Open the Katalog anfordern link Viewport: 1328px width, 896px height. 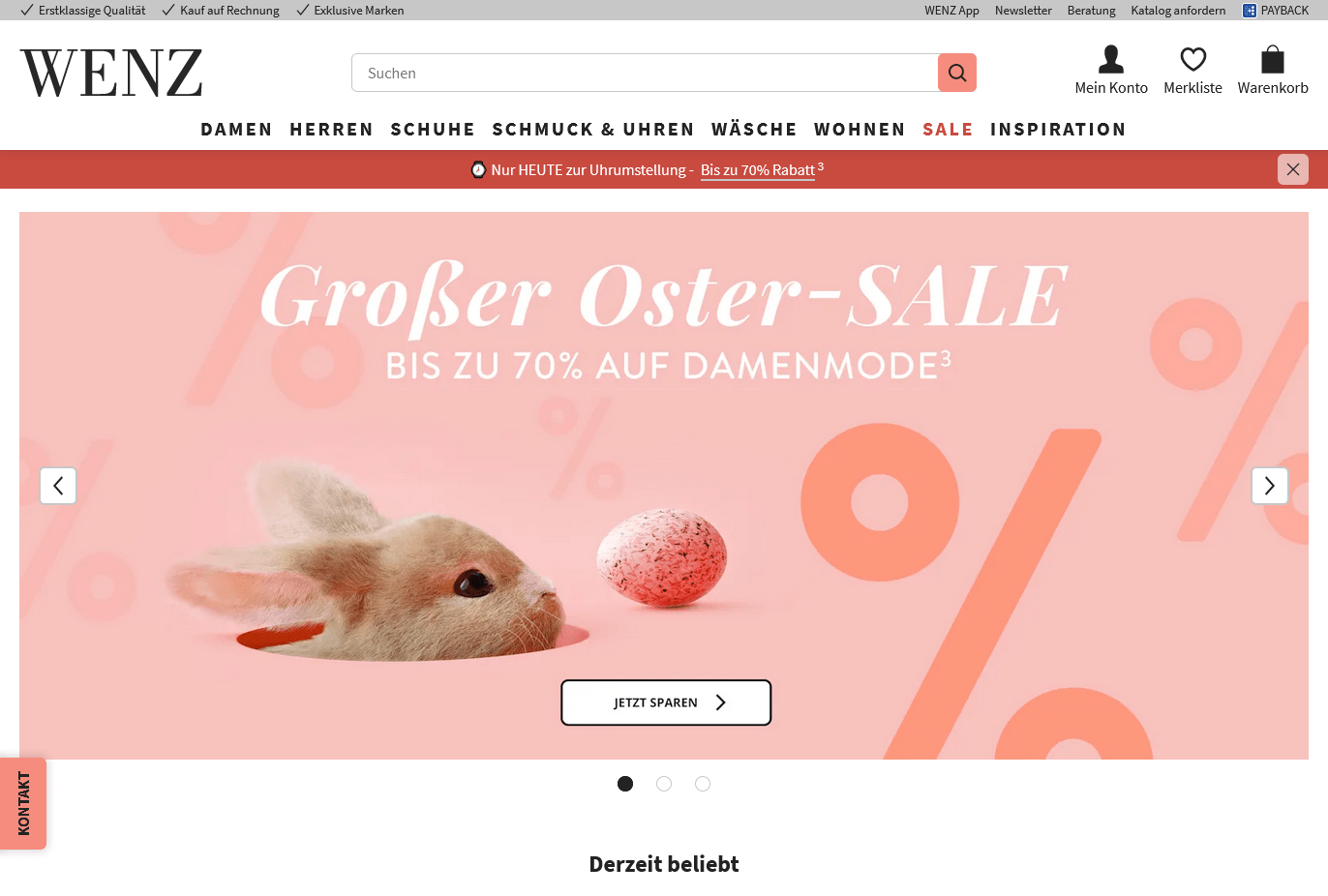(1178, 11)
